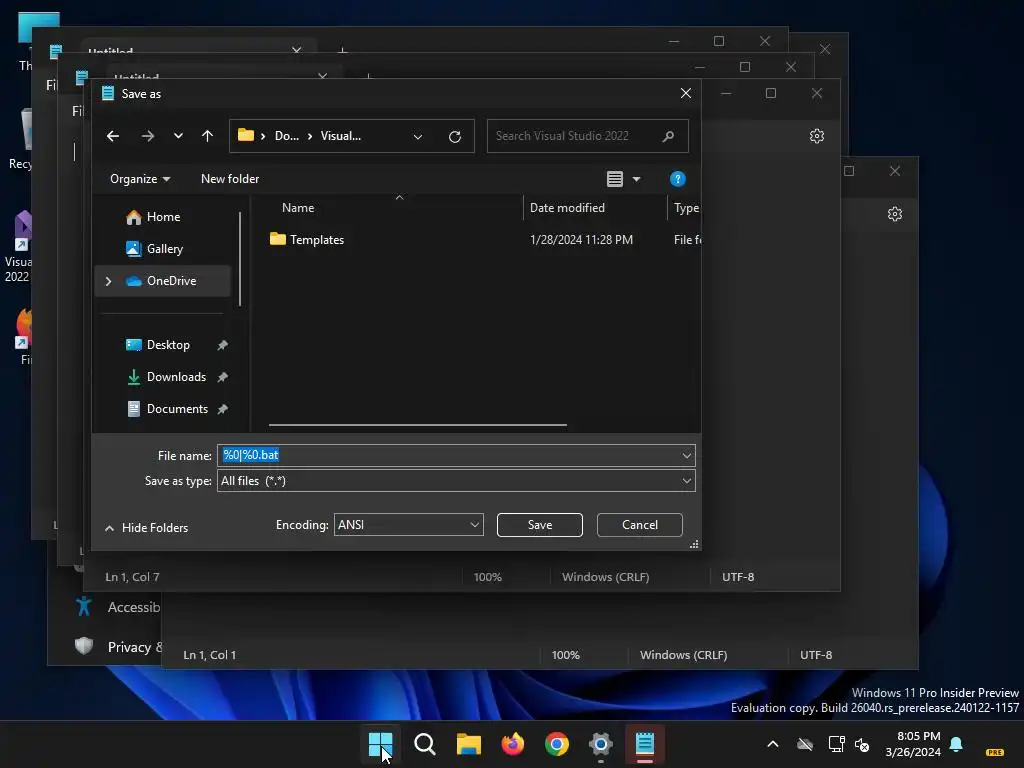Screen dimensions: 1024x768
Task: Change view using the view layout icon
Action: coord(615,179)
